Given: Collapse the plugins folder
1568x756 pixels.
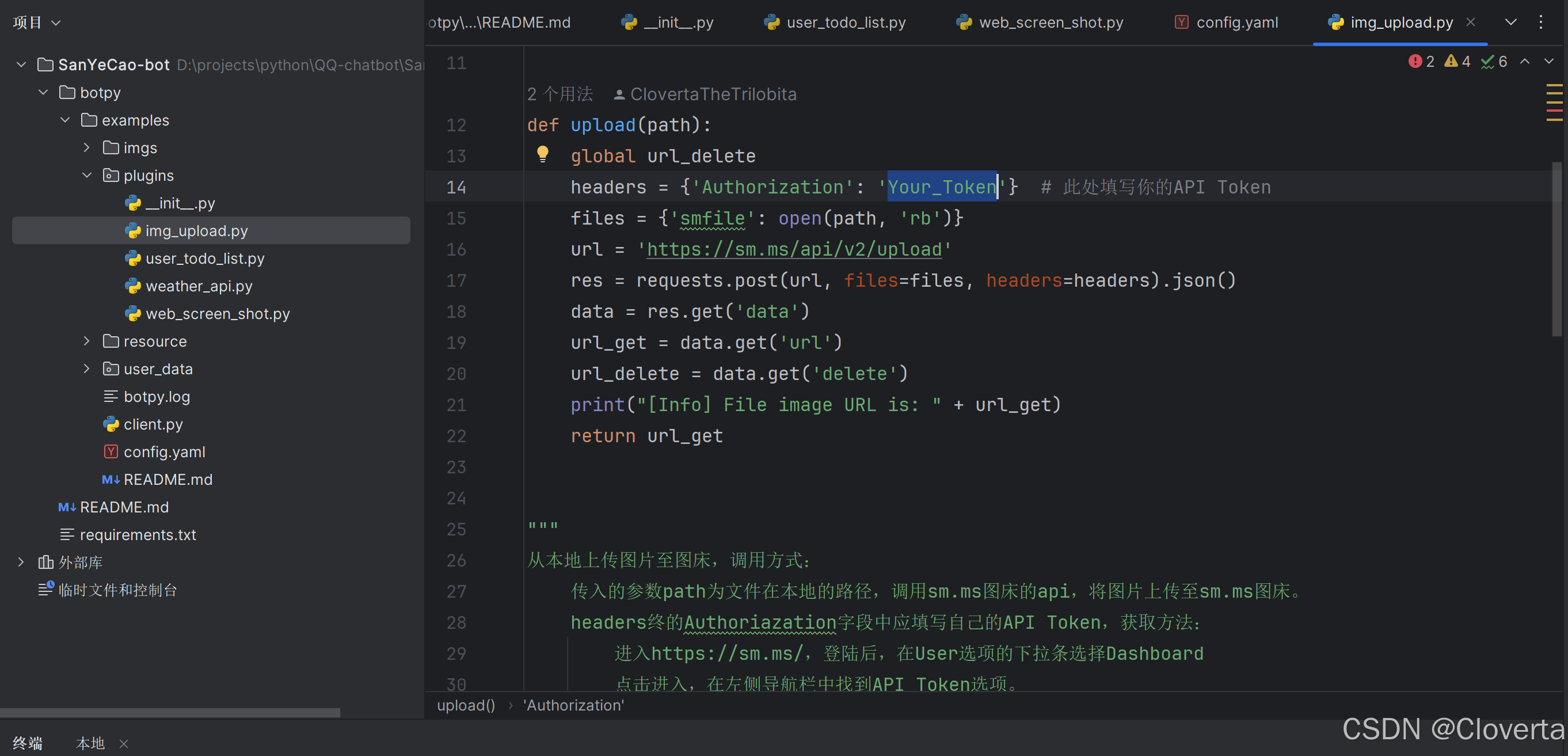Looking at the screenshot, I should point(86,175).
